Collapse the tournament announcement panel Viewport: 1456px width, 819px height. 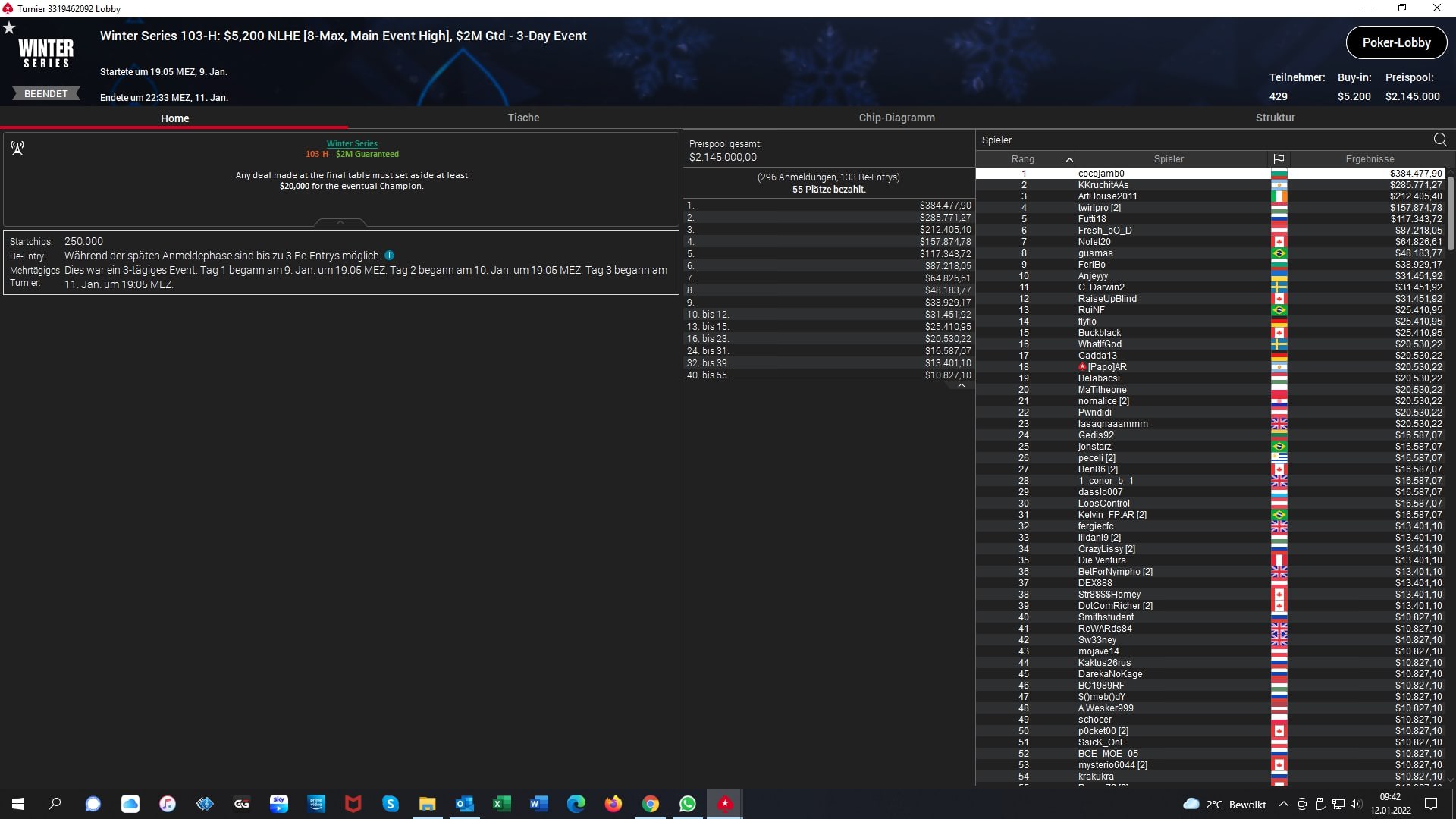340,222
